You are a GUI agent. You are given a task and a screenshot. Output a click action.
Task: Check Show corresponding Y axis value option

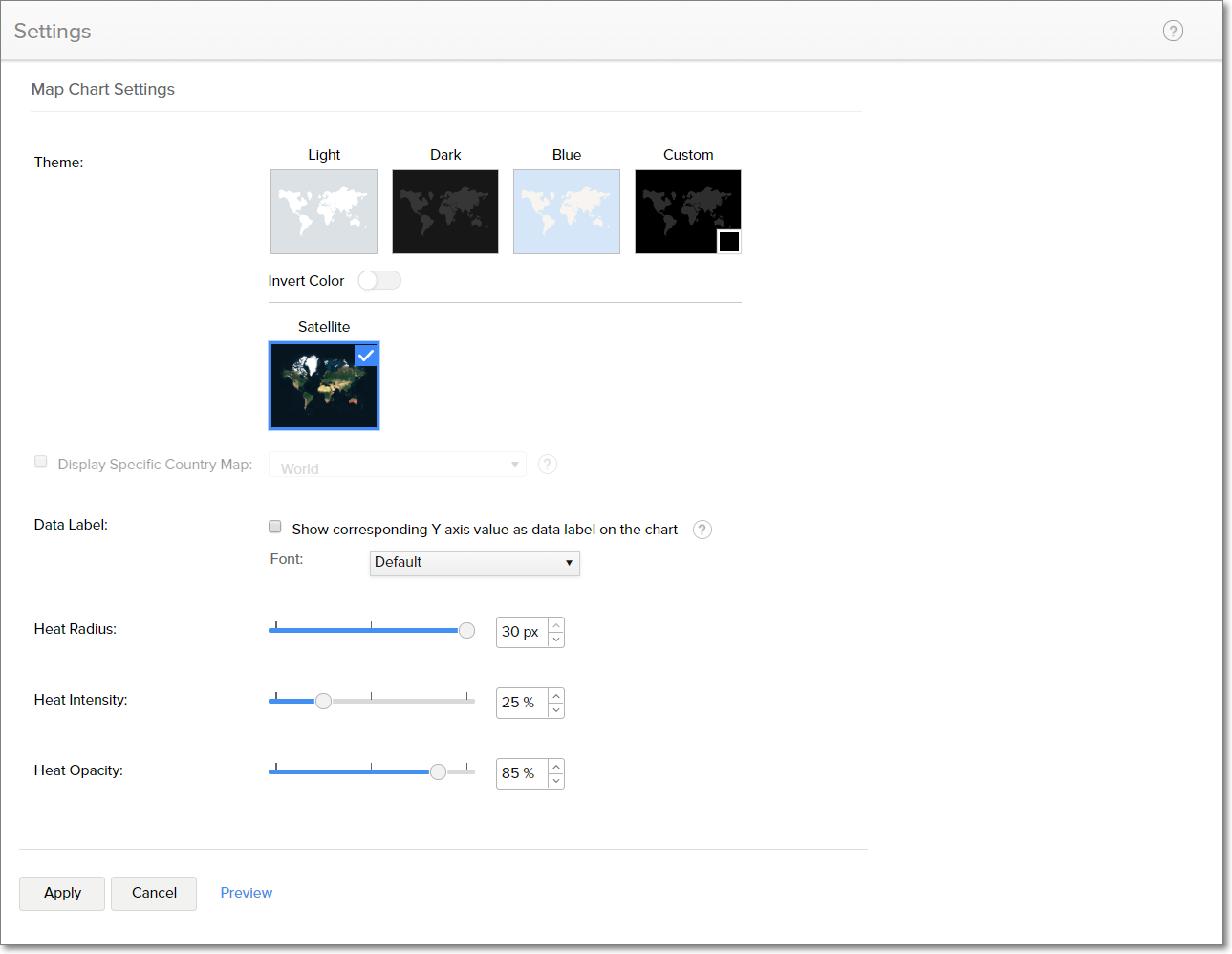pos(275,527)
